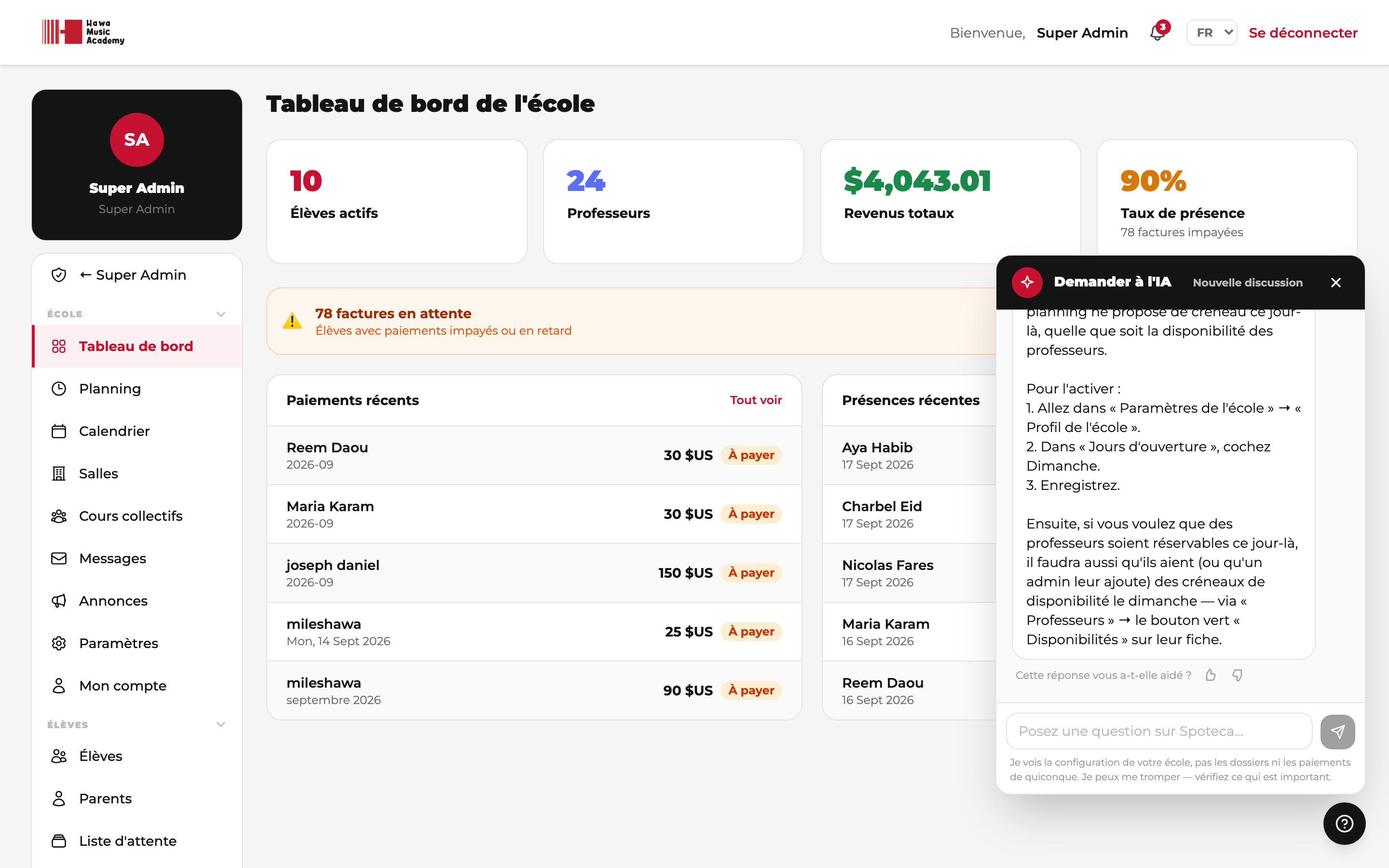Collapse the ÉLÈVES section chevron
This screenshot has height=868, width=1389.
(221, 724)
